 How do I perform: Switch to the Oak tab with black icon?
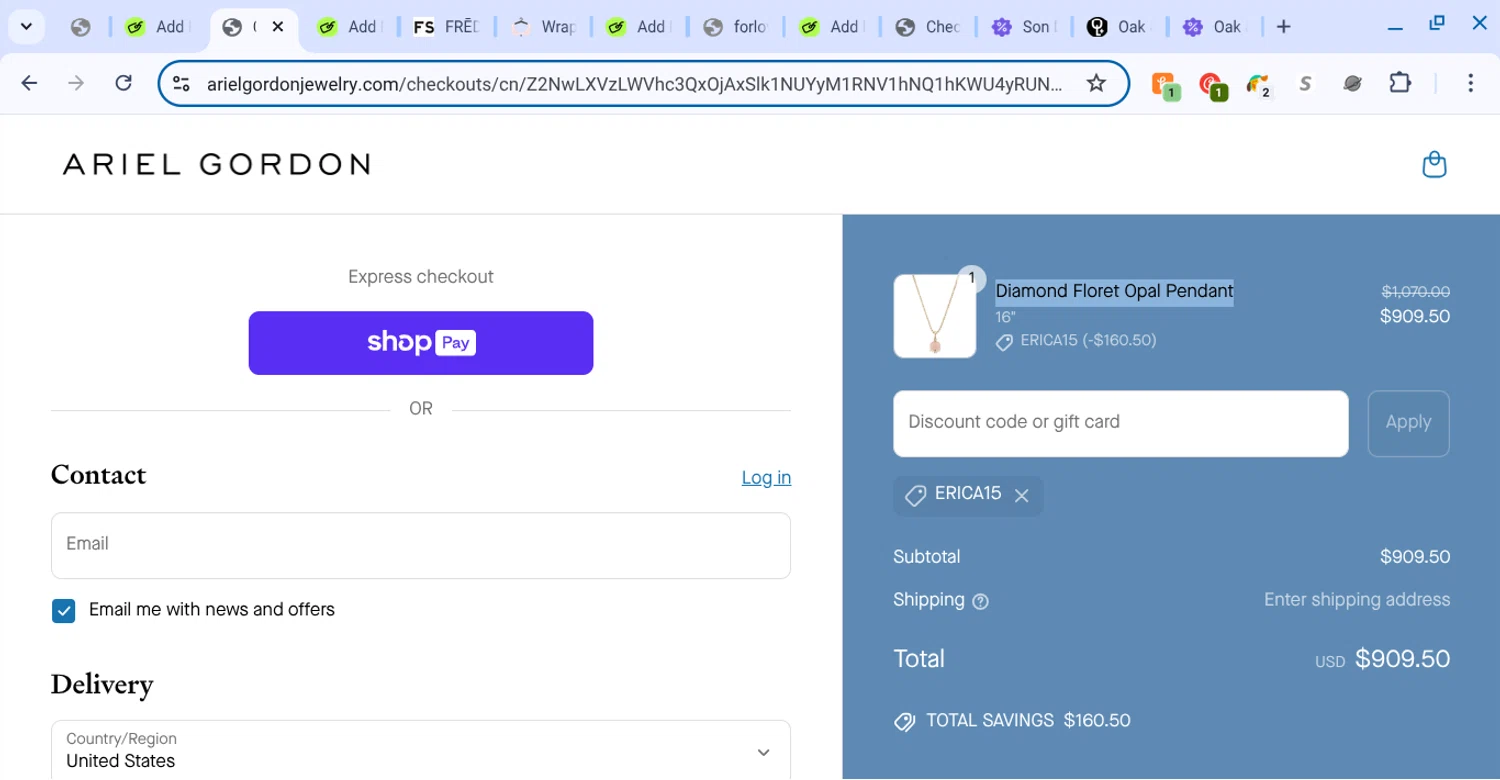[x=1118, y=27]
